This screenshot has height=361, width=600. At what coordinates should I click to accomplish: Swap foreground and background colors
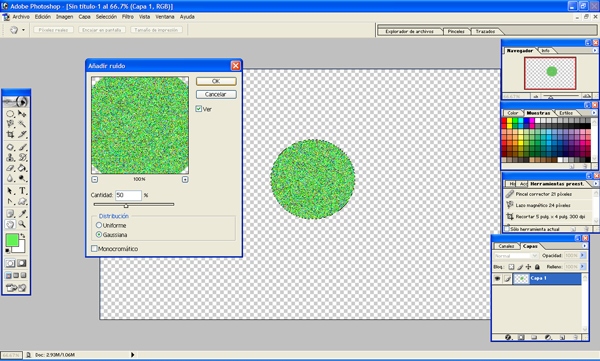(x=23, y=236)
